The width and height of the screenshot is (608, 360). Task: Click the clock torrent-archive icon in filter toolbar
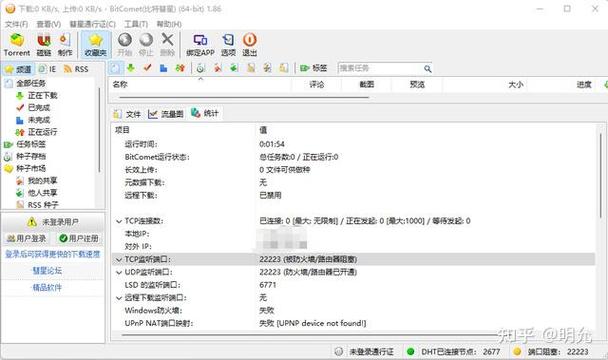click(200, 68)
